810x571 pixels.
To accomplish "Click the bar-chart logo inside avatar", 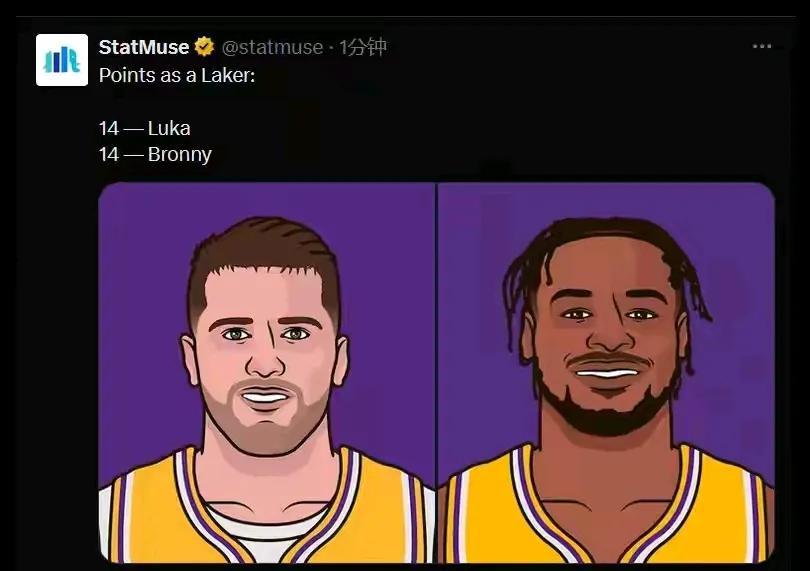I will (x=62, y=60).
